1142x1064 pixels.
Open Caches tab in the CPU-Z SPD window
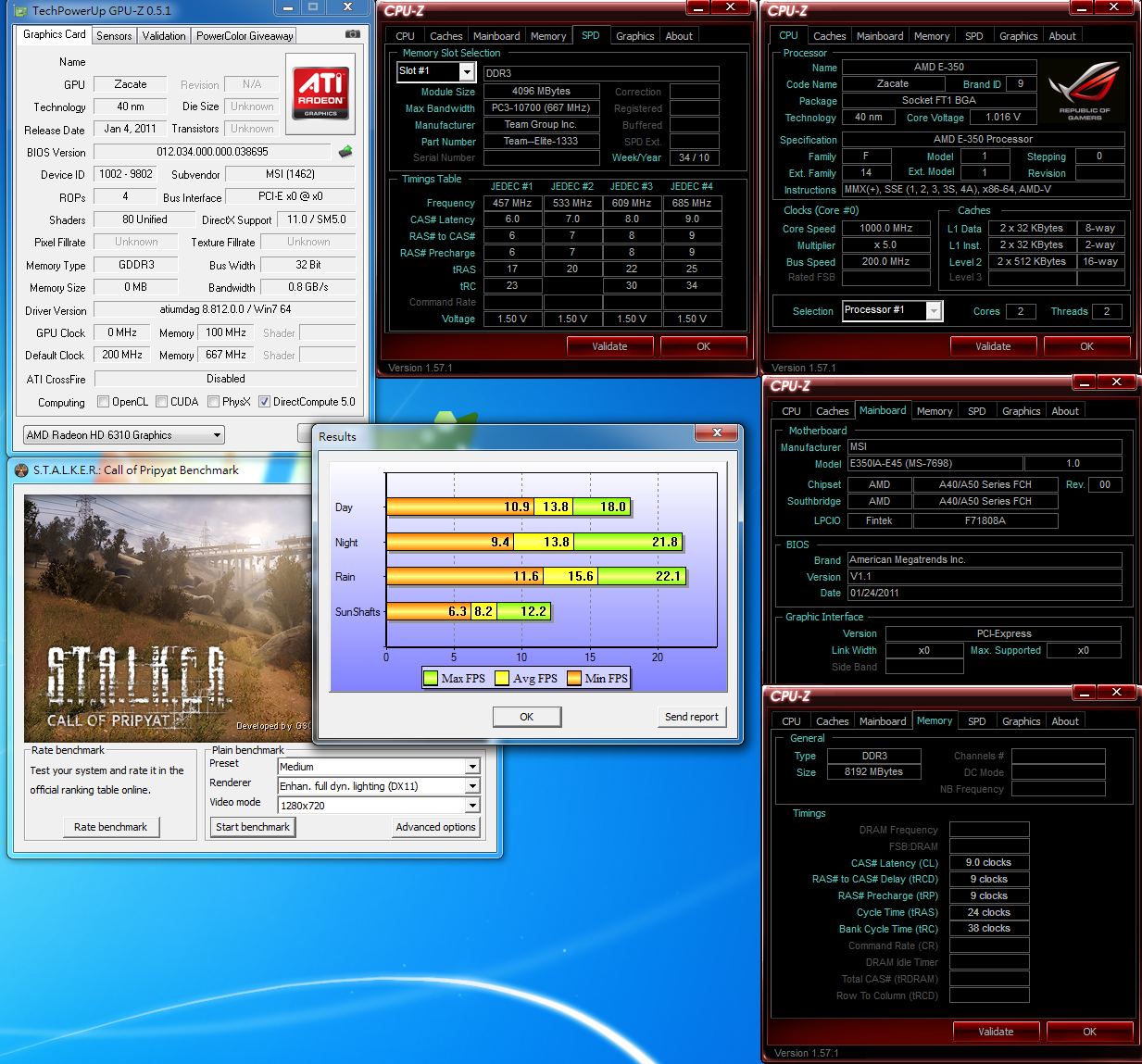click(x=446, y=36)
